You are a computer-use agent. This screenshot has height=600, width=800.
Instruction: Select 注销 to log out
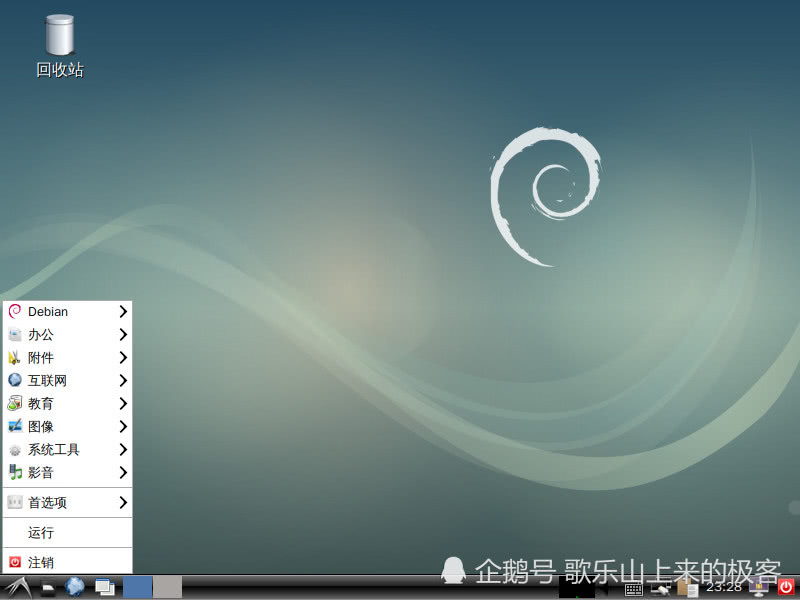(67, 562)
